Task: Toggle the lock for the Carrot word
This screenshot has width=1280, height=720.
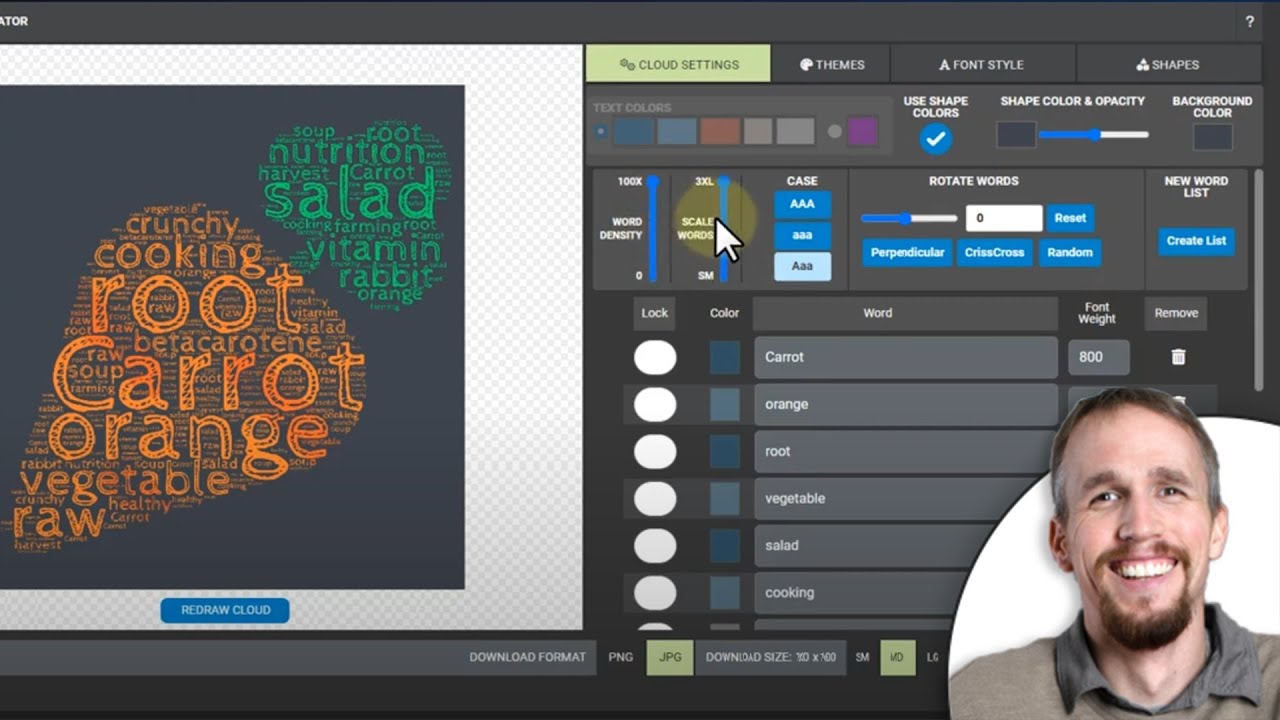Action: 655,357
